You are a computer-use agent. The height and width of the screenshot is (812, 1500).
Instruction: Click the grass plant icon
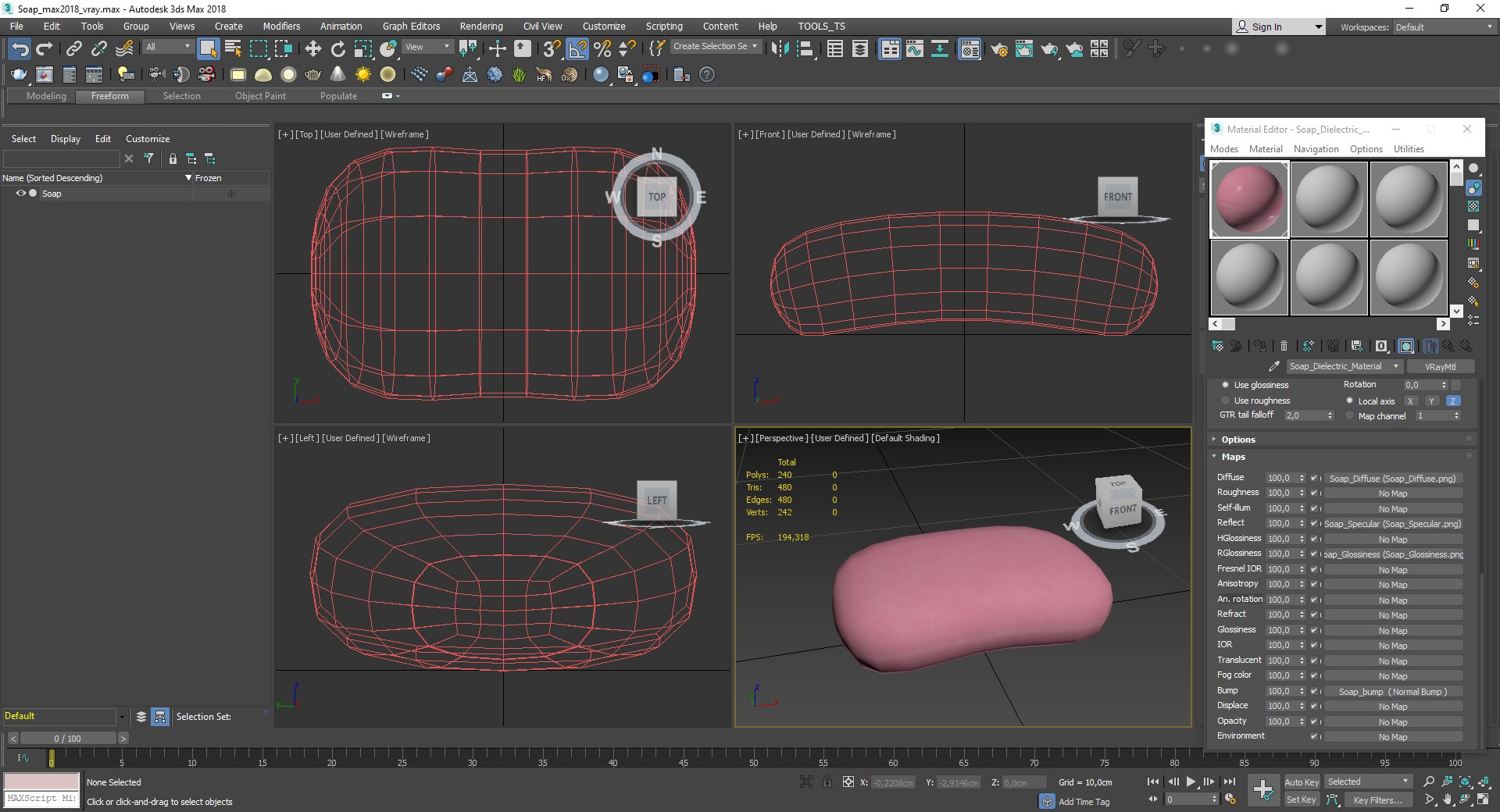(x=520, y=75)
